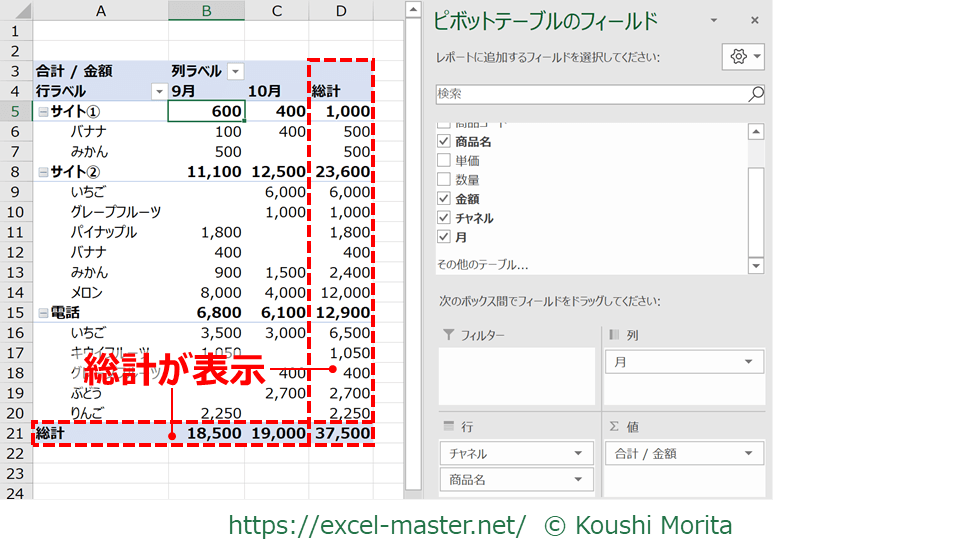The width and height of the screenshot is (960, 540).
Task: Select column B header
Action: [206, 10]
